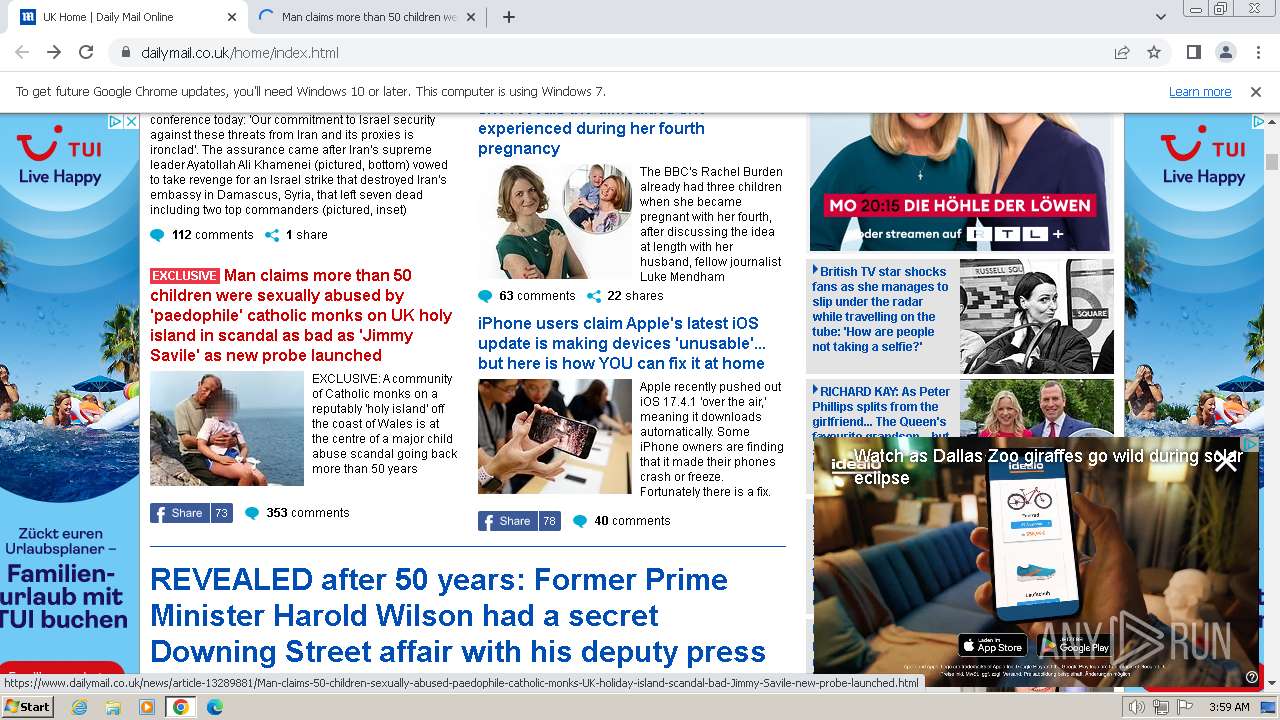Expand tab search dropdown arrow
Viewport: 1280px width, 720px height.
1160,17
